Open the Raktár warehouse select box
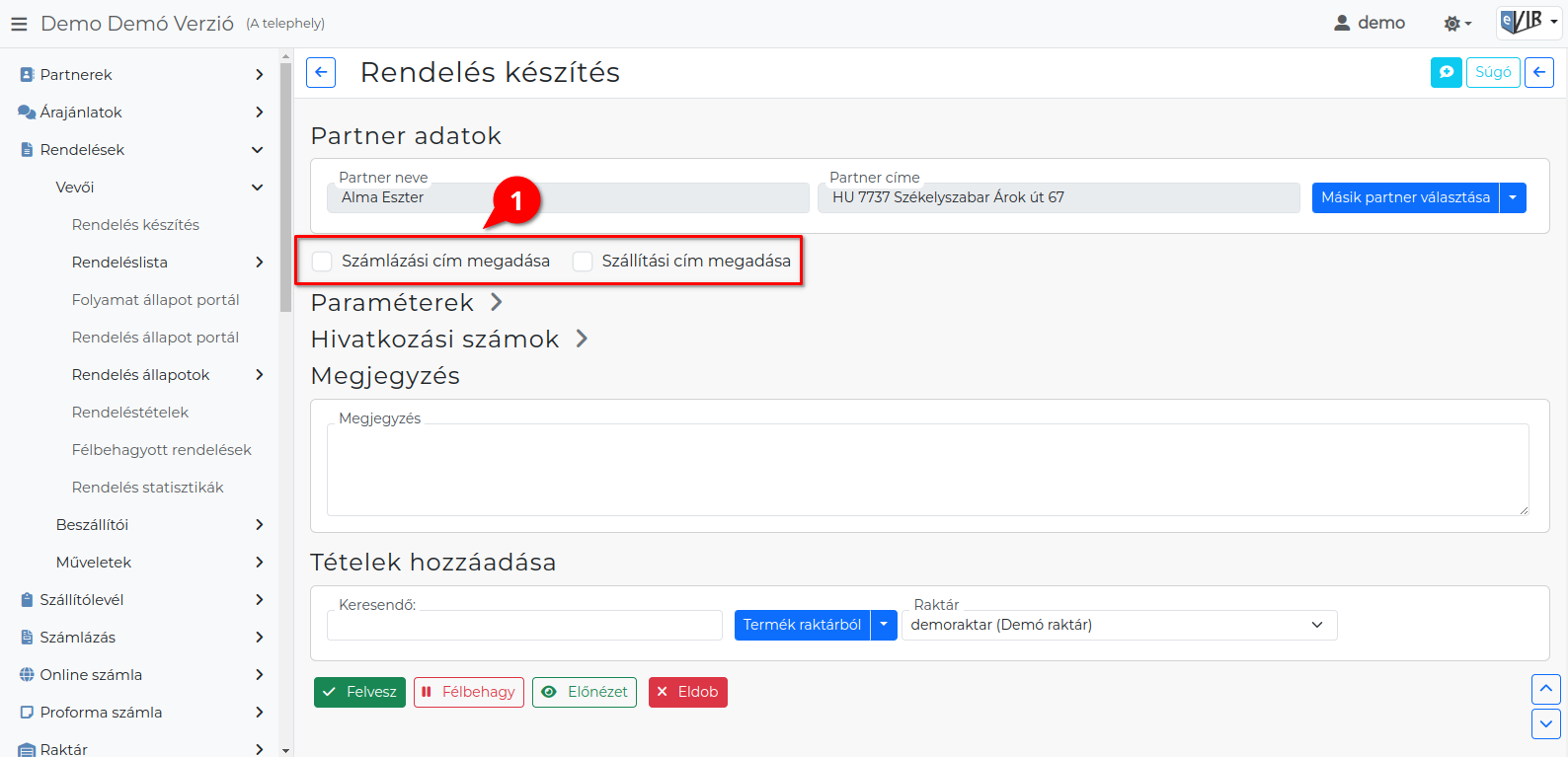 [x=1120, y=625]
